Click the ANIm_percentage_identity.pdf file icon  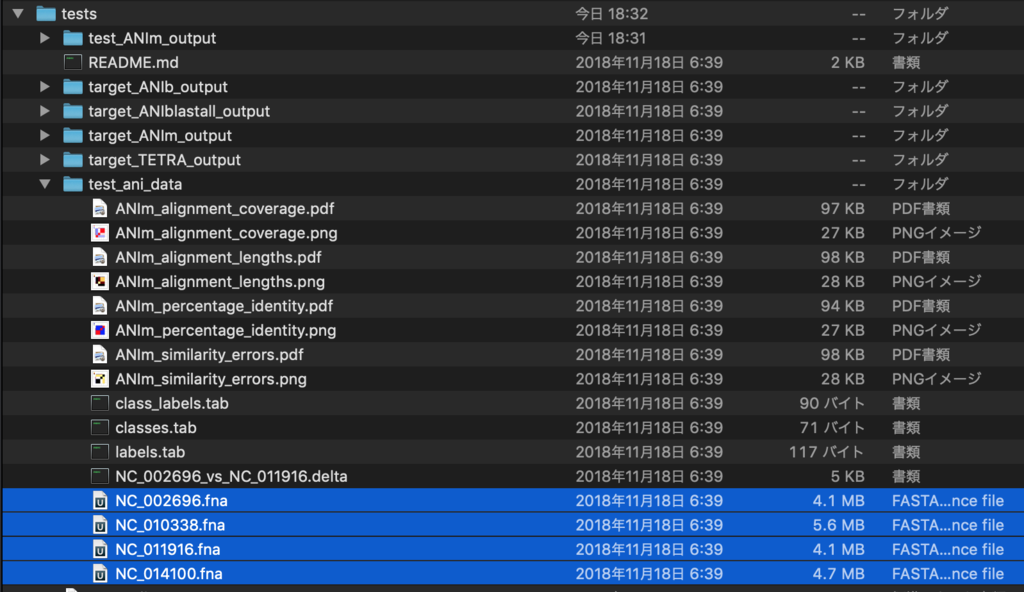click(x=99, y=306)
